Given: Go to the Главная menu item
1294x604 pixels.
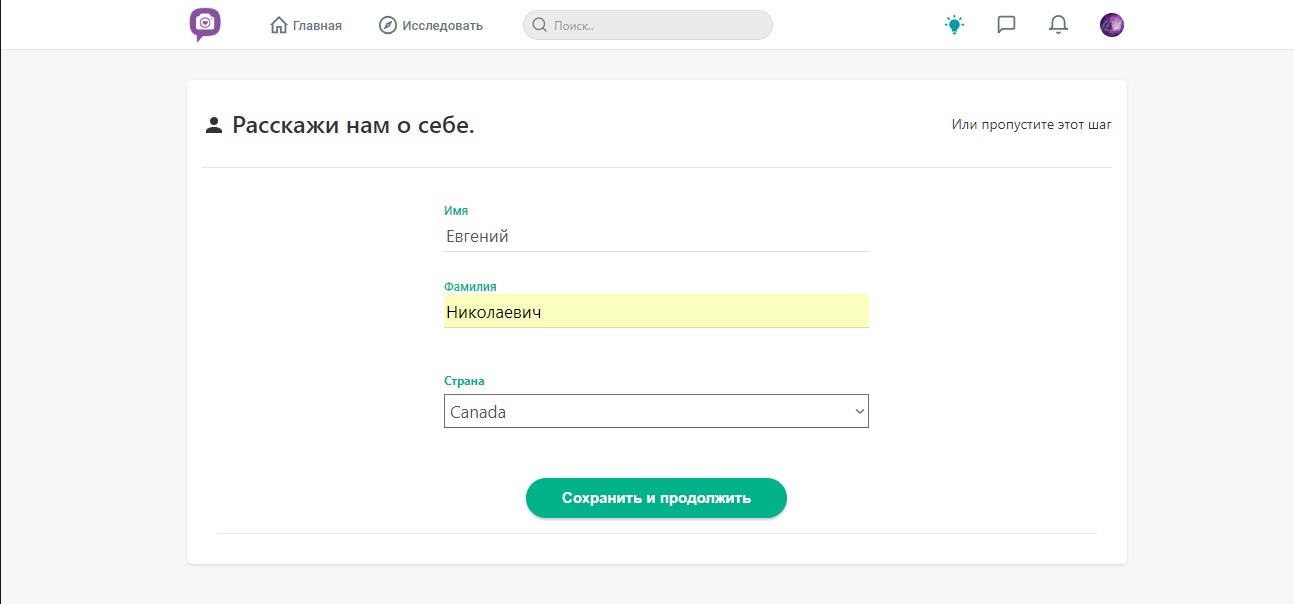Looking at the screenshot, I should (x=317, y=26).
